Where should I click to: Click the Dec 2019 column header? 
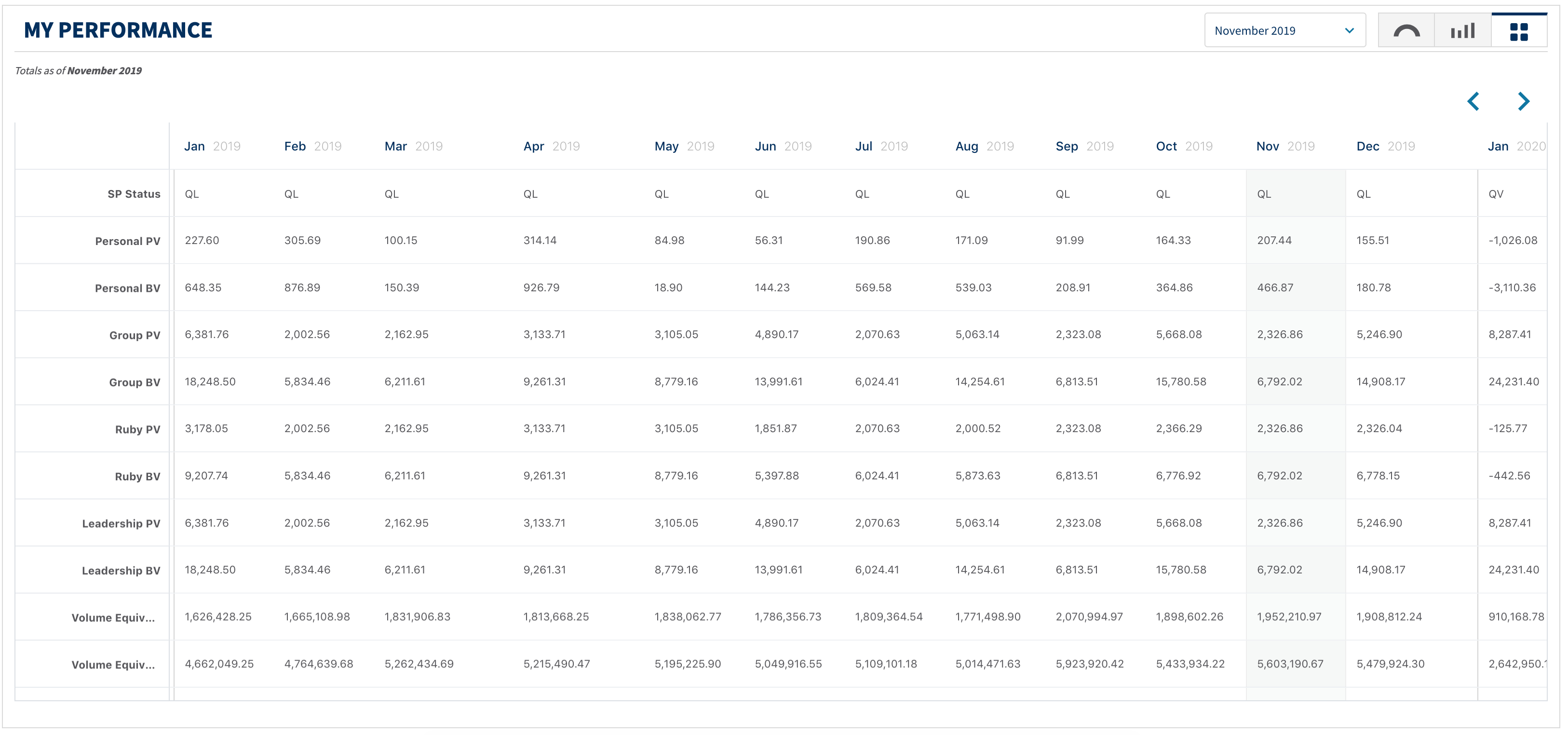1385,146
